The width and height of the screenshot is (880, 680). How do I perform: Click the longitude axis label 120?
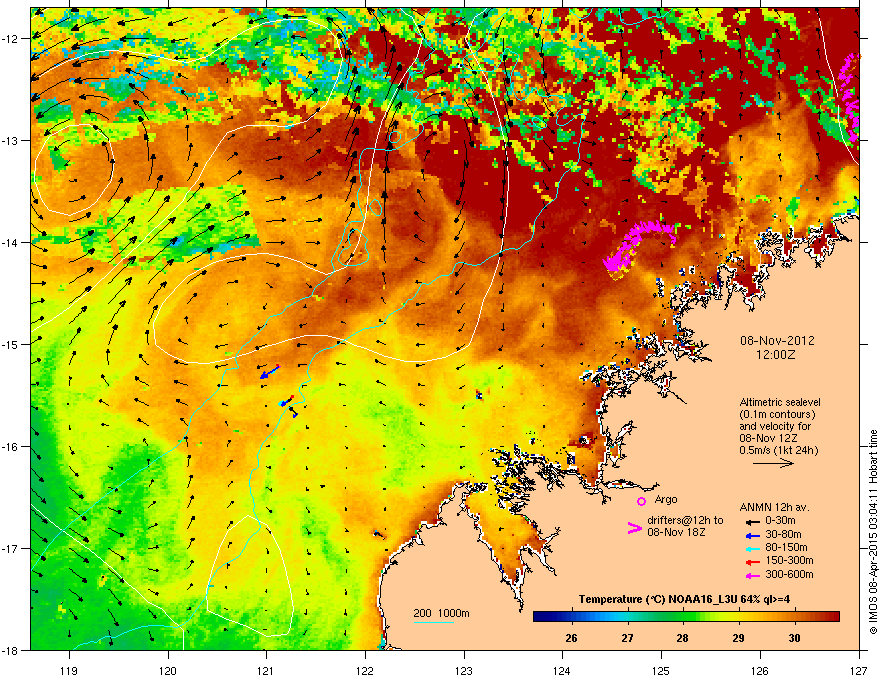(x=168, y=670)
